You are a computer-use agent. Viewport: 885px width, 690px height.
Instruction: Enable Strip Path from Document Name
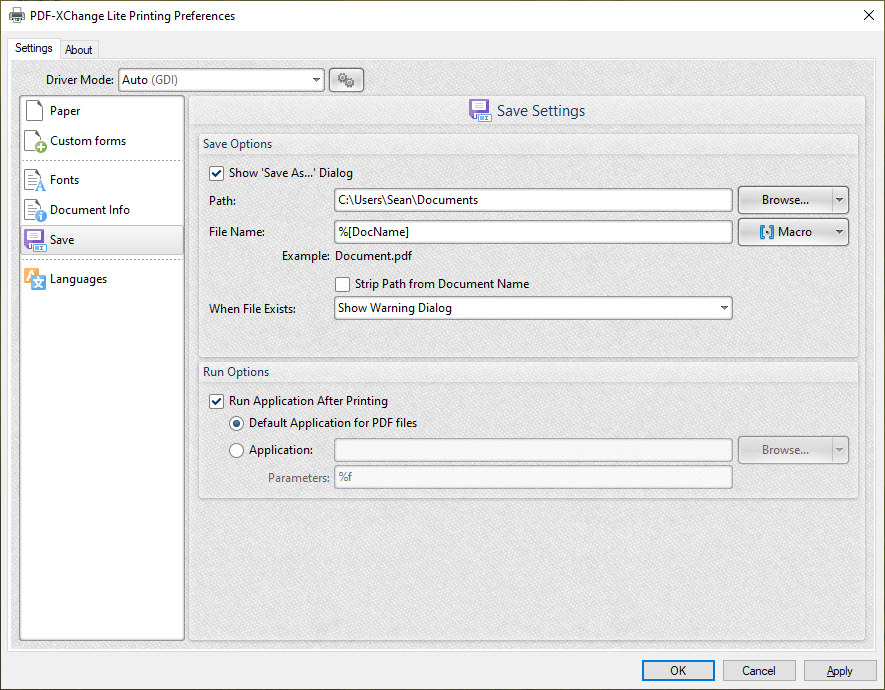[x=343, y=284]
